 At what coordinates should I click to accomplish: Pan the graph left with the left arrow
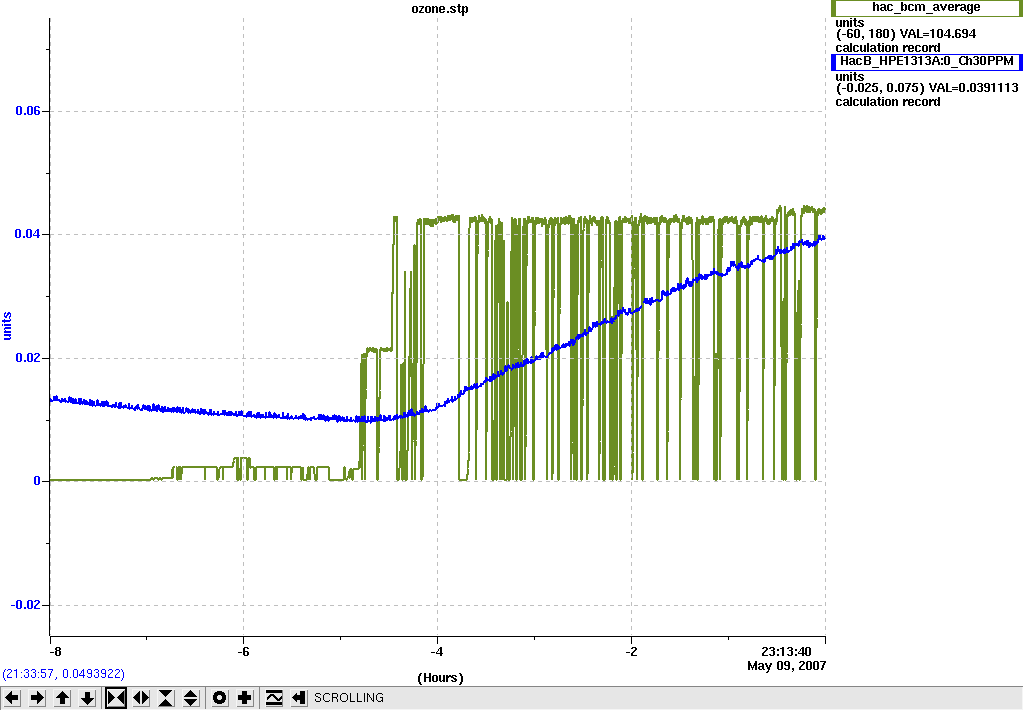(x=12, y=698)
